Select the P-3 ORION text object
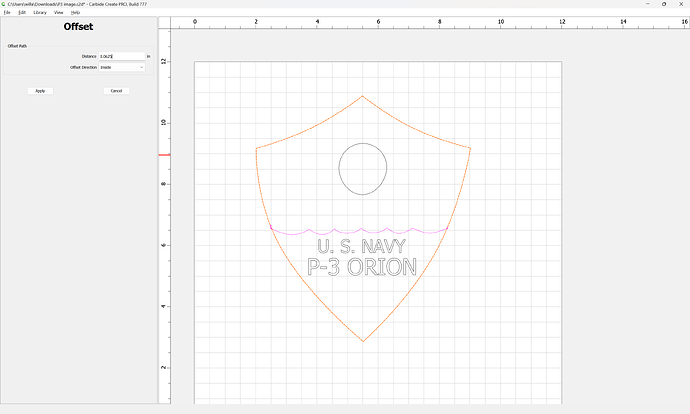Image resolution: width=690 pixels, height=414 pixels. click(x=362, y=267)
